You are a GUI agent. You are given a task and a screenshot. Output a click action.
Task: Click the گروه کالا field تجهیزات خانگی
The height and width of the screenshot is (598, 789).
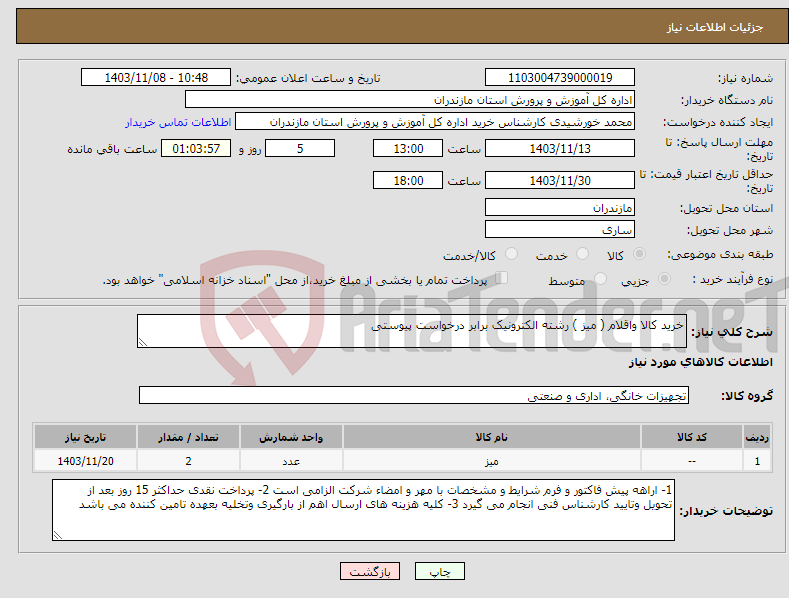(x=414, y=396)
